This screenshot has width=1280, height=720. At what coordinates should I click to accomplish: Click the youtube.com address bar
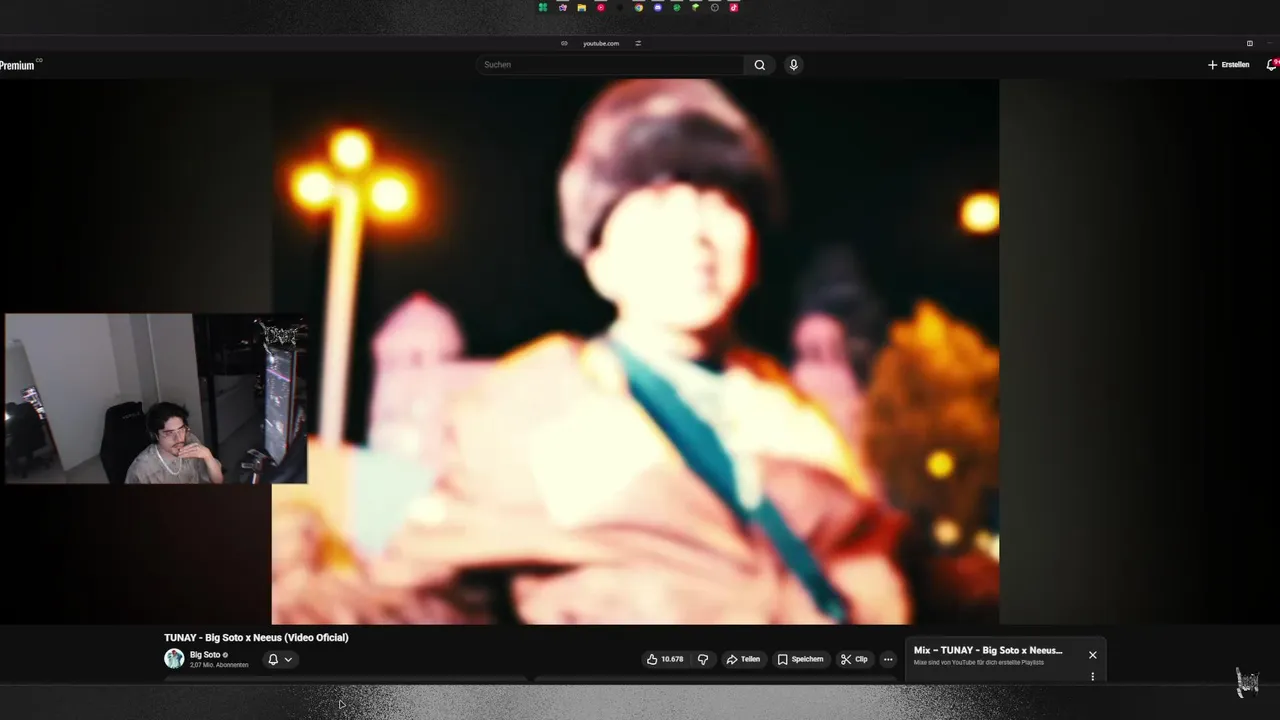click(x=601, y=43)
